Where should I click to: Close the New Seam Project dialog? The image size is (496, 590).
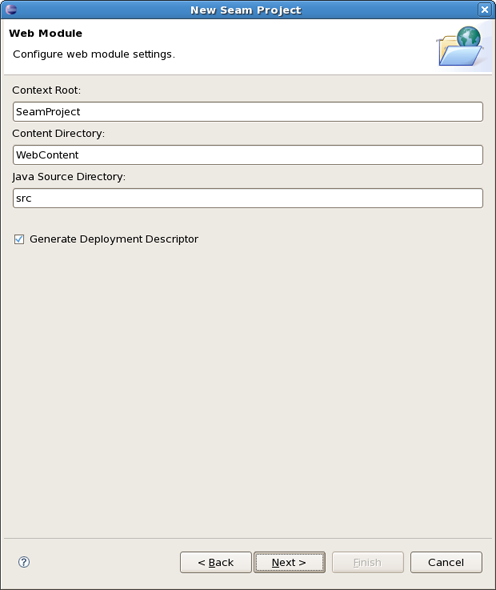[x=484, y=9]
